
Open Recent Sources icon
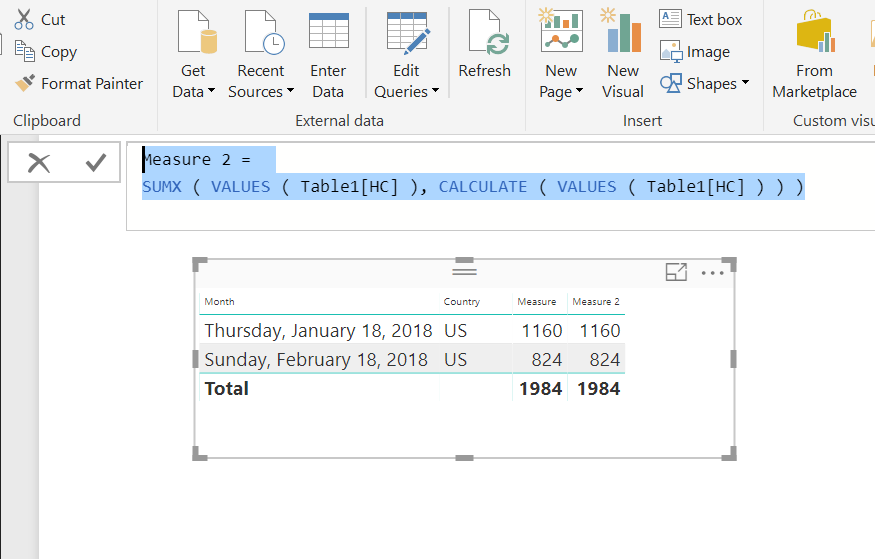[x=265, y=32]
